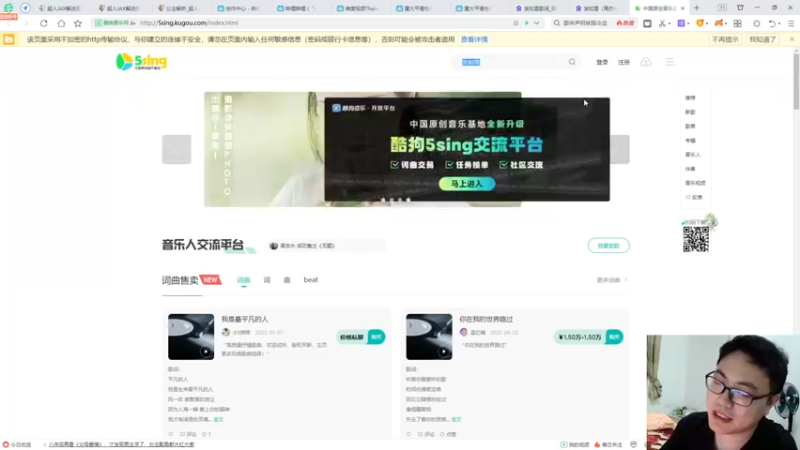Open the 更多词曲 link
This screenshot has height=450, width=800.
(611, 280)
